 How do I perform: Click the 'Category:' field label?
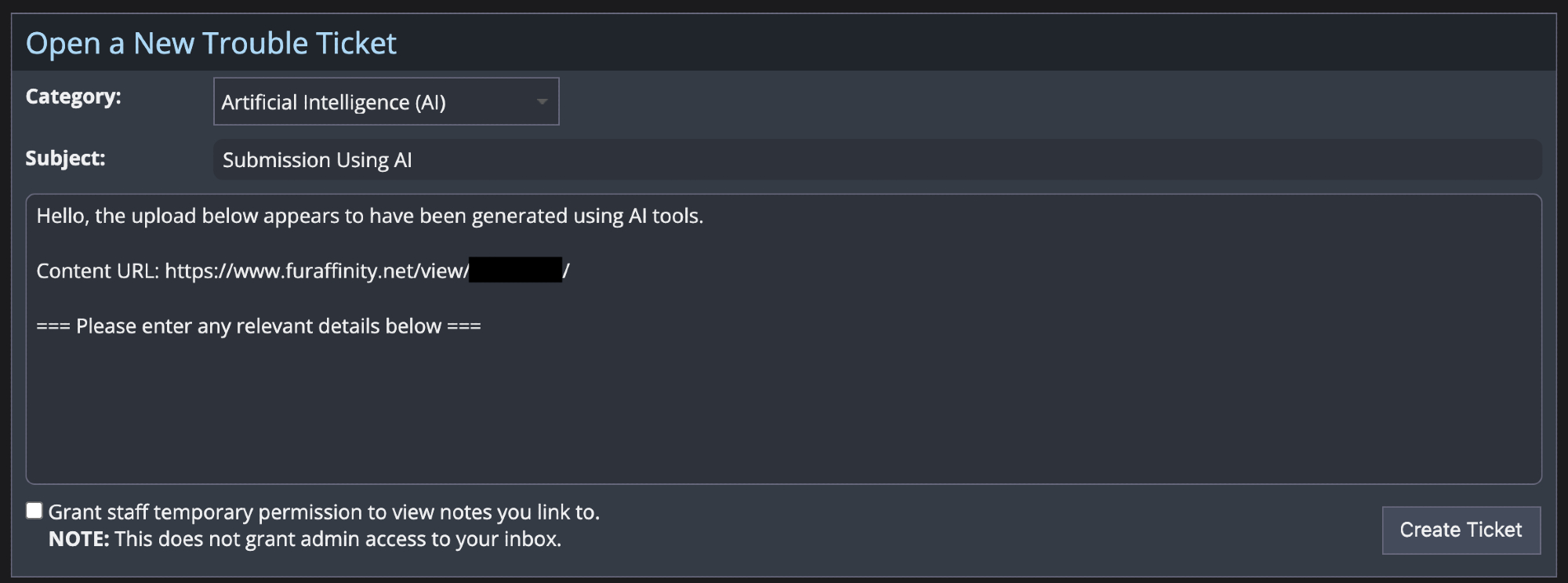pos(73,97)
